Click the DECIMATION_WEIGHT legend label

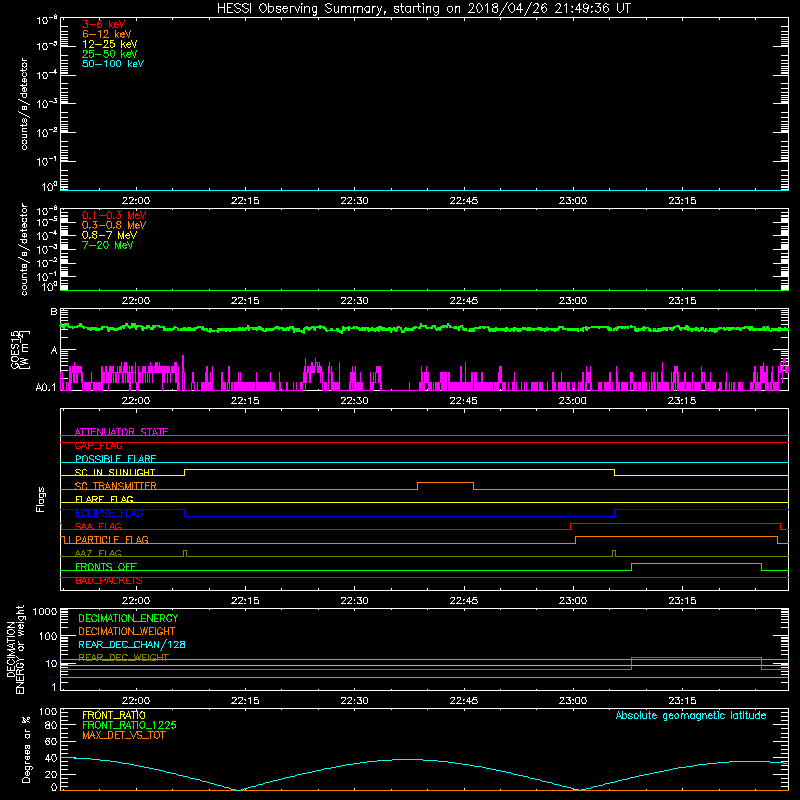click(x=127, y=631)
